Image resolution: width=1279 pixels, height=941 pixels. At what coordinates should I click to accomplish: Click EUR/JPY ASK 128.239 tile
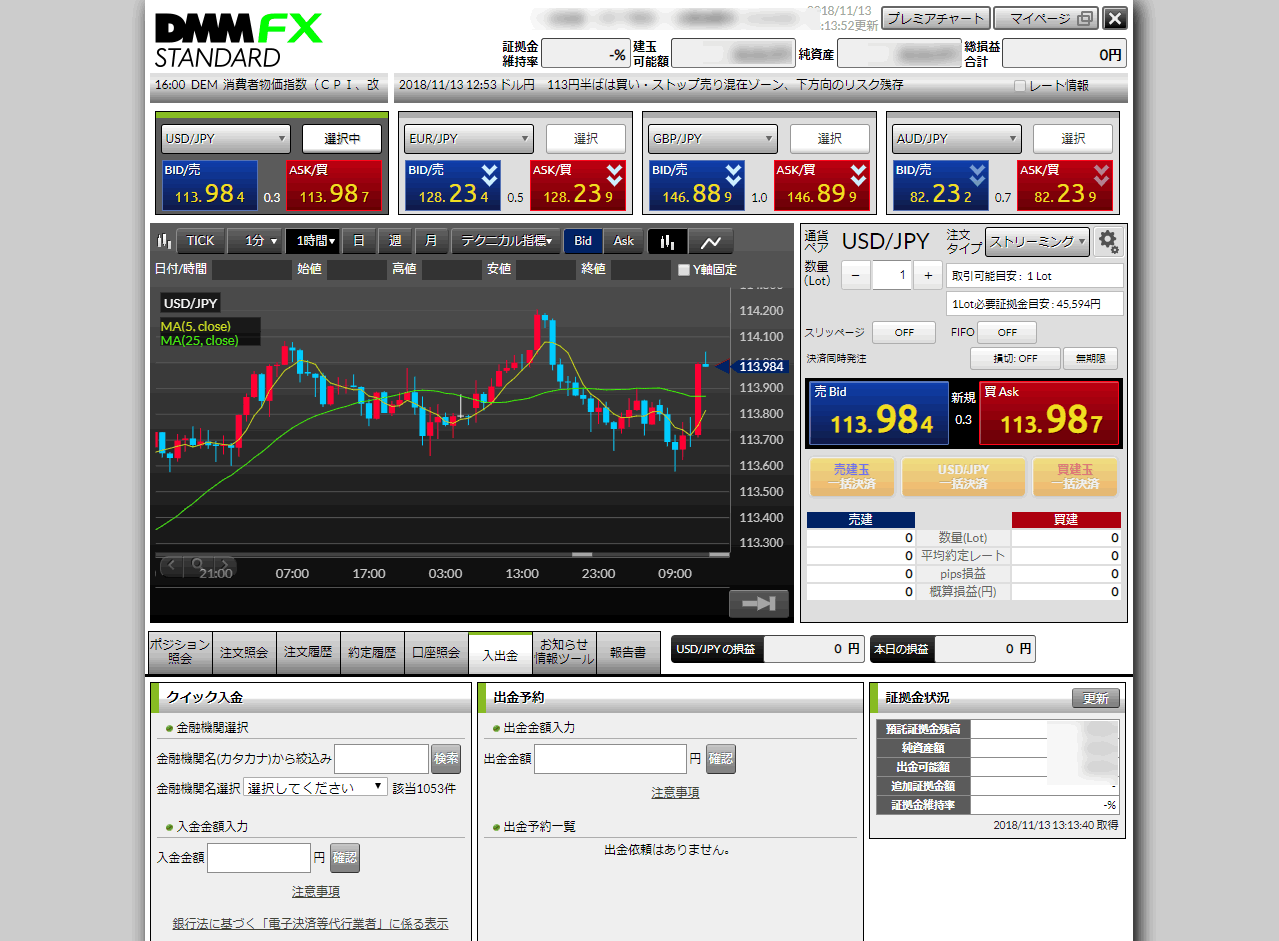click(x=577, y=185)
